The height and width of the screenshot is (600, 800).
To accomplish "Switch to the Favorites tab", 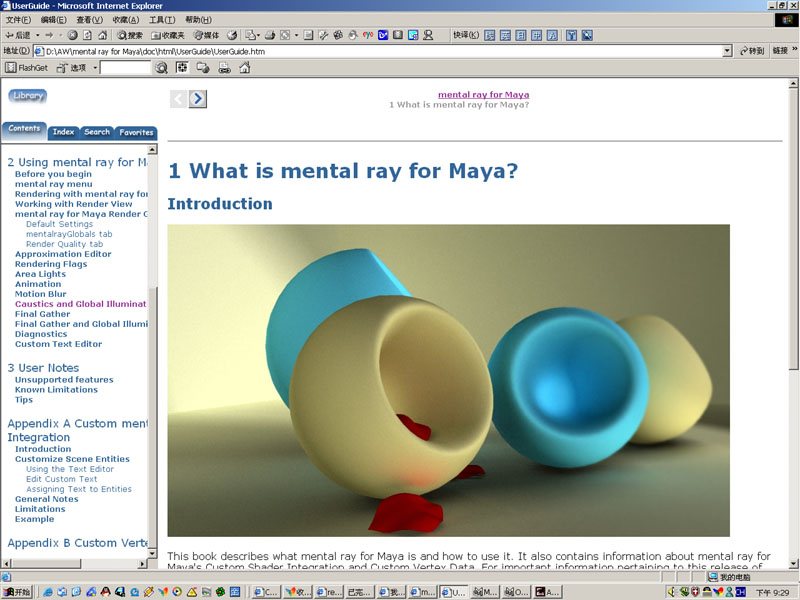I will coord(136,132).
